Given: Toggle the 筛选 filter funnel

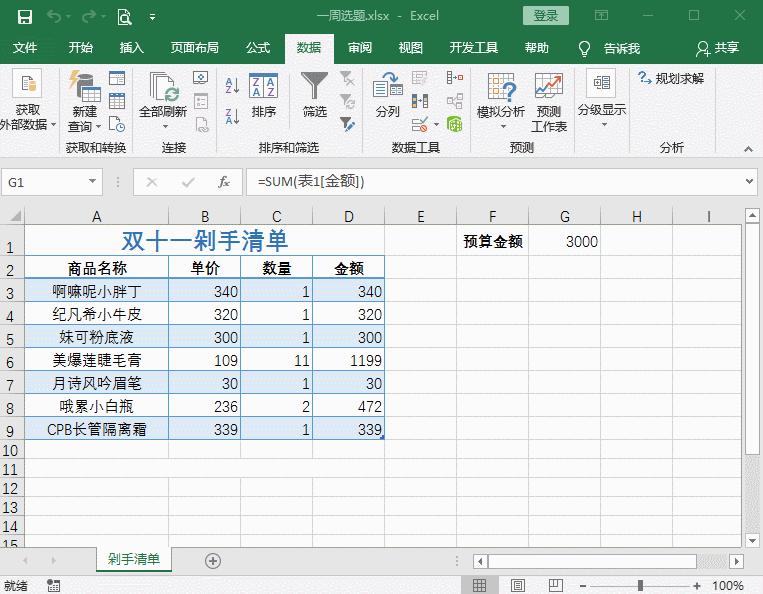Looking at the screenshot, I should pos(314,95).
